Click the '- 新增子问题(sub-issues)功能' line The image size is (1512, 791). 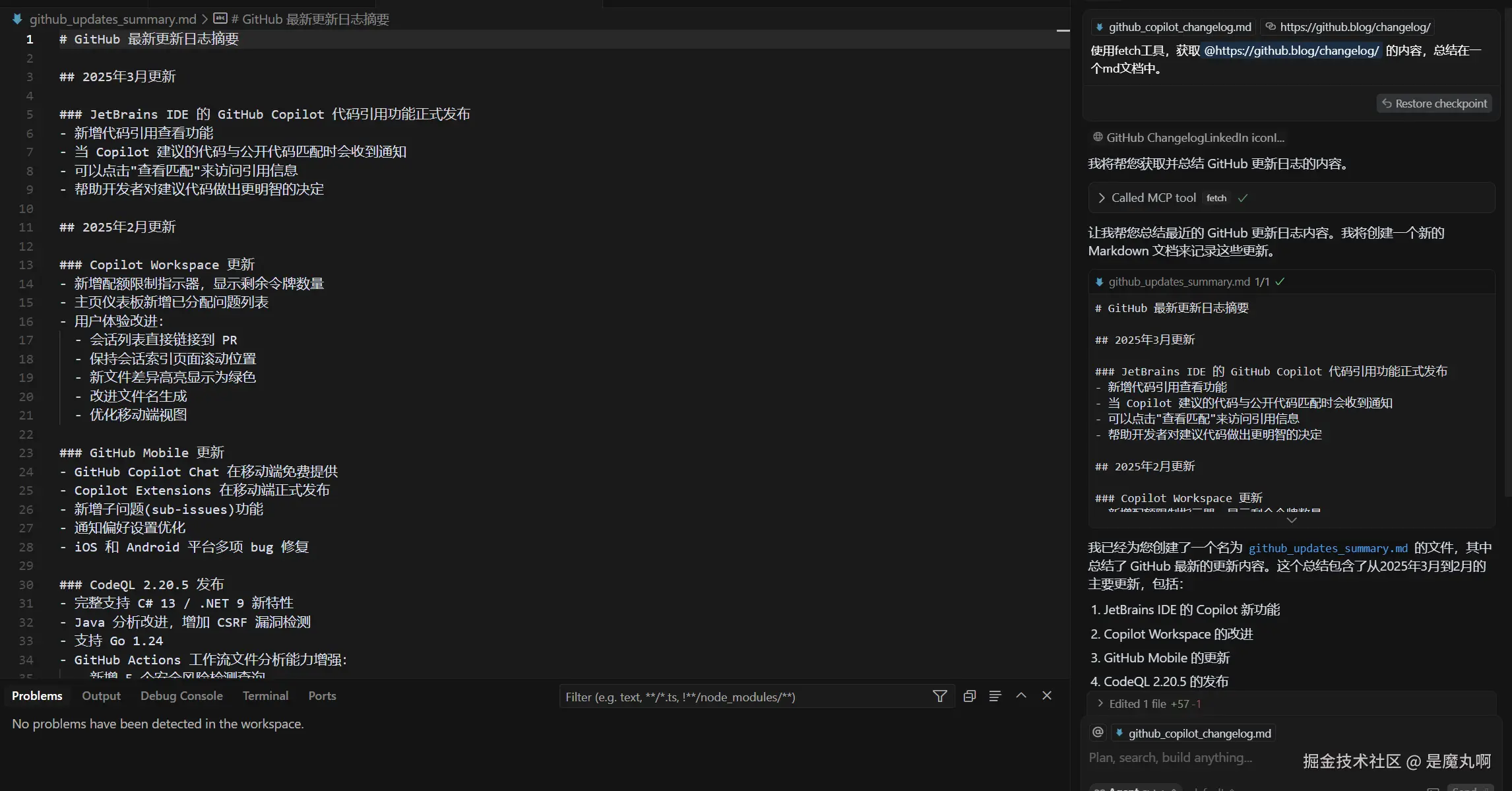(x=161, y=509)
